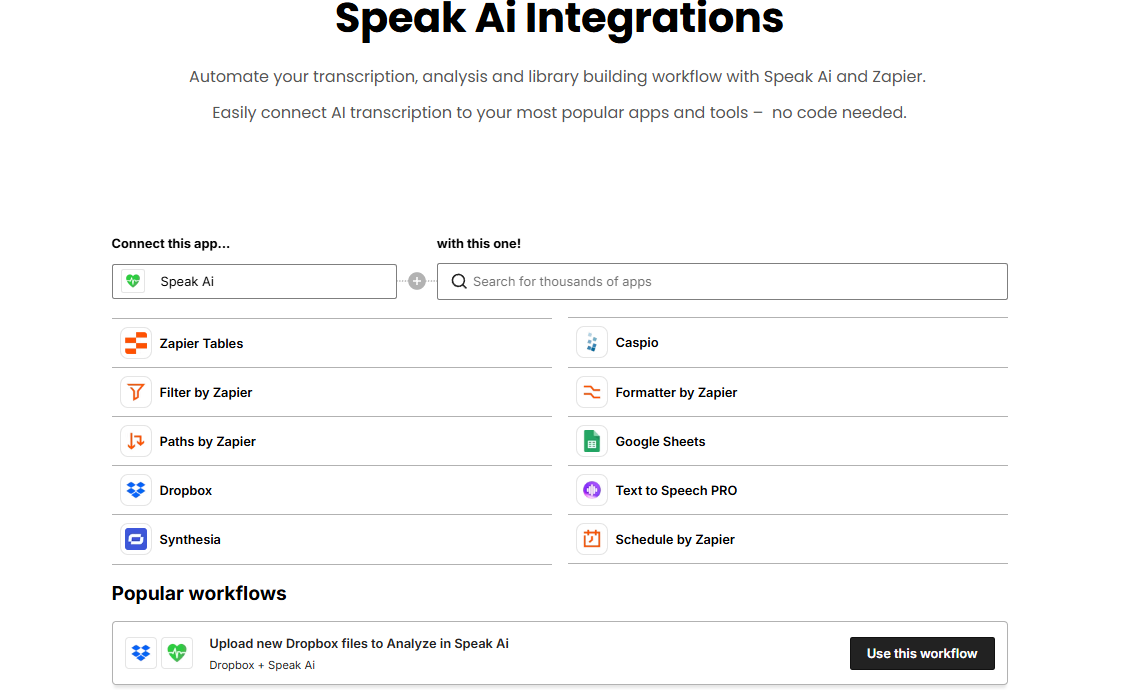Open the Formatter by Zapier link
This screenshot has height=692, width=1148.
pos(676,392)
